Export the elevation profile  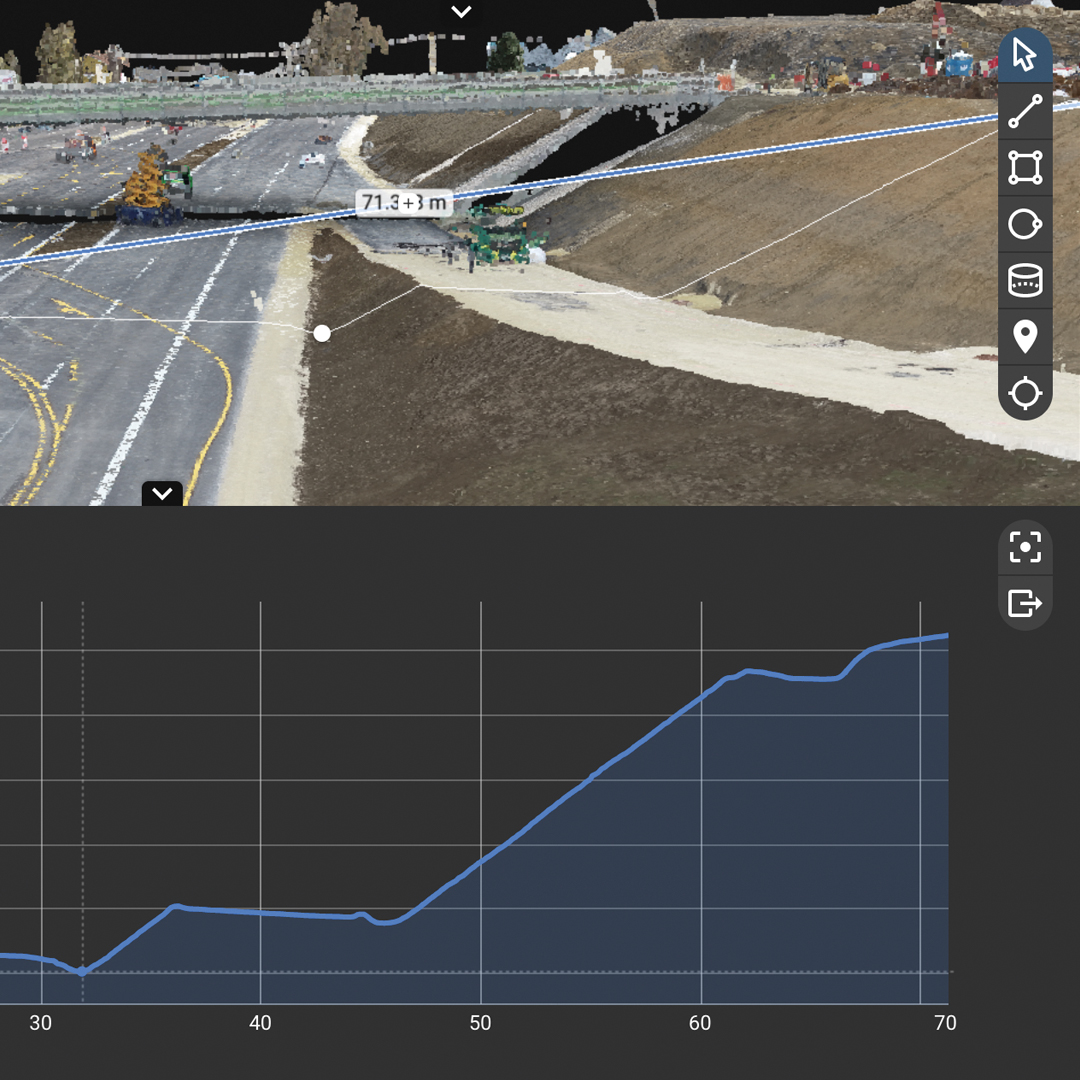coord(1025,603)
